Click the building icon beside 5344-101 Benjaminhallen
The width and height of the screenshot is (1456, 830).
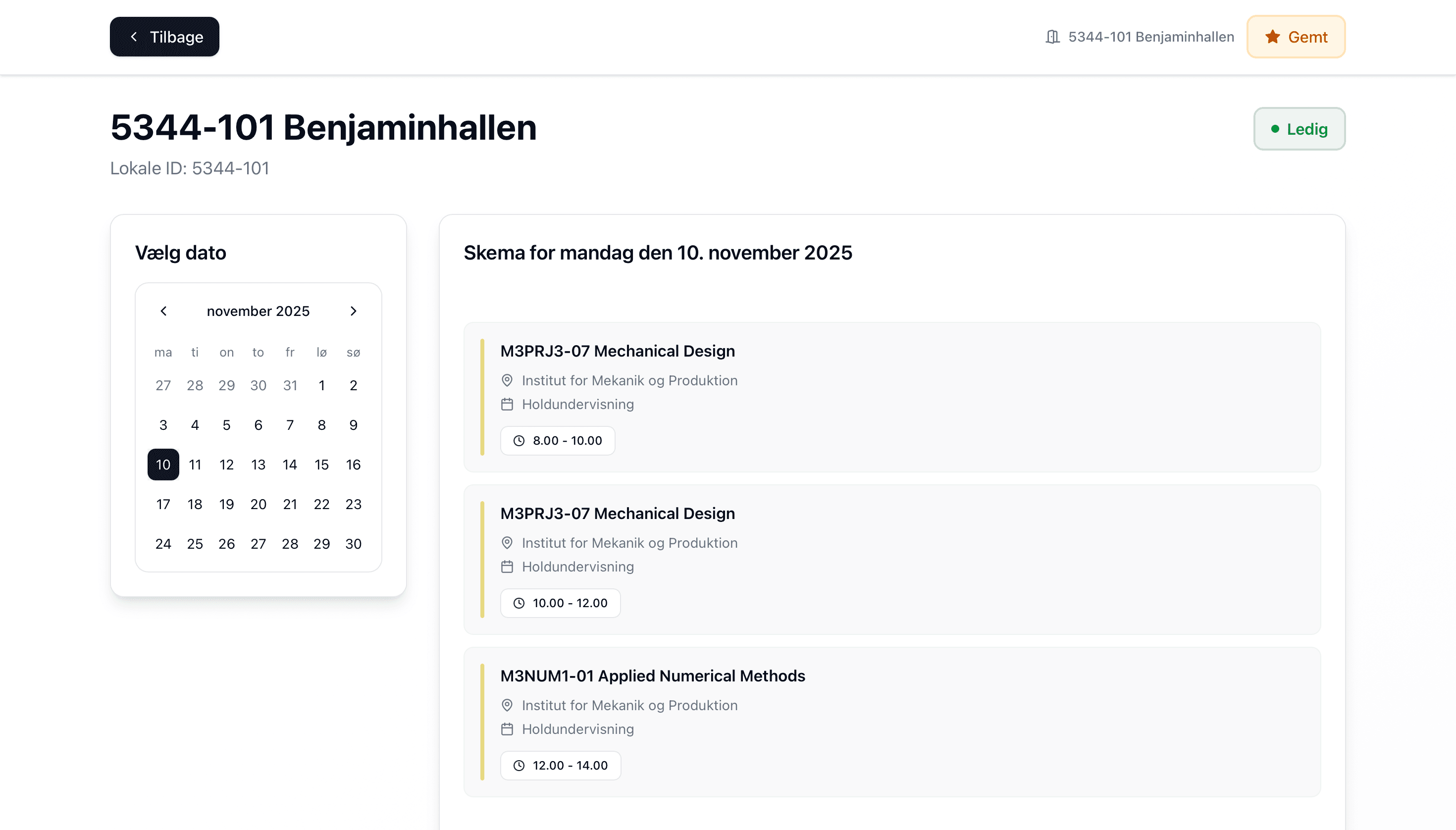click(1052, 36)
